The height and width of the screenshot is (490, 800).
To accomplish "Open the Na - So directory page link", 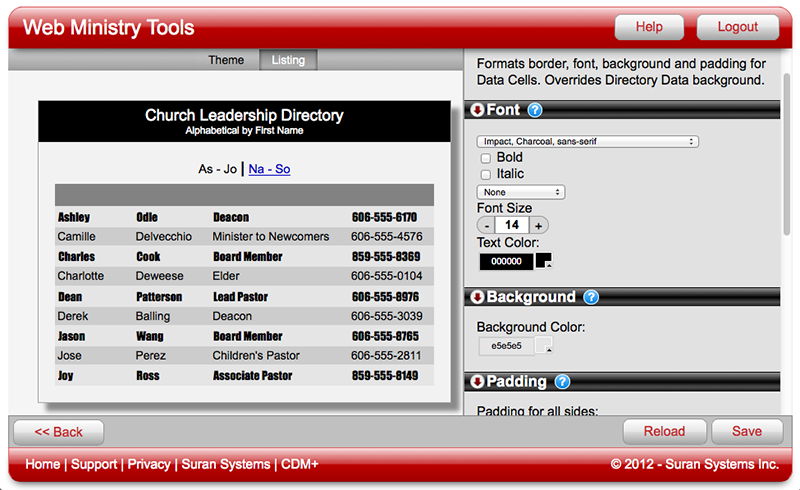I will pyautogui.click(x=269, y=169).
